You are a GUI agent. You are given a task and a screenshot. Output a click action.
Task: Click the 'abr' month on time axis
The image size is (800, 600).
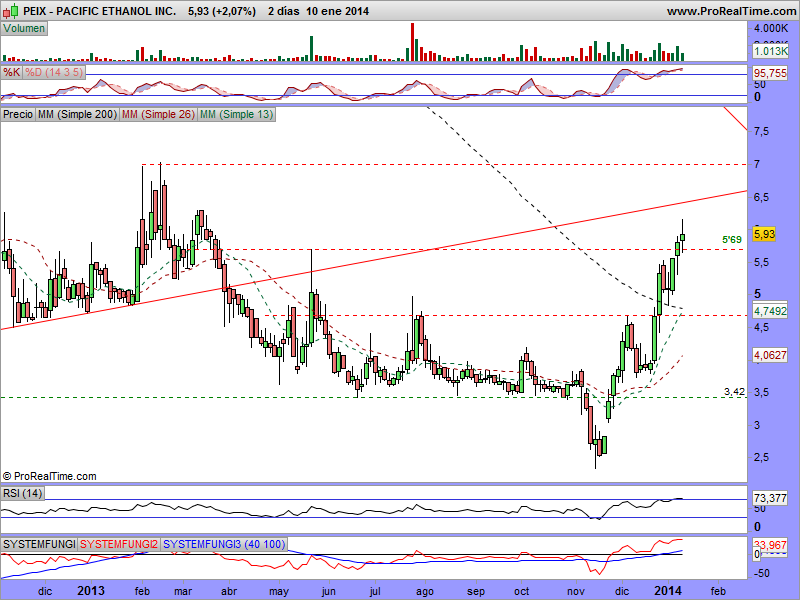click(228, 591)
